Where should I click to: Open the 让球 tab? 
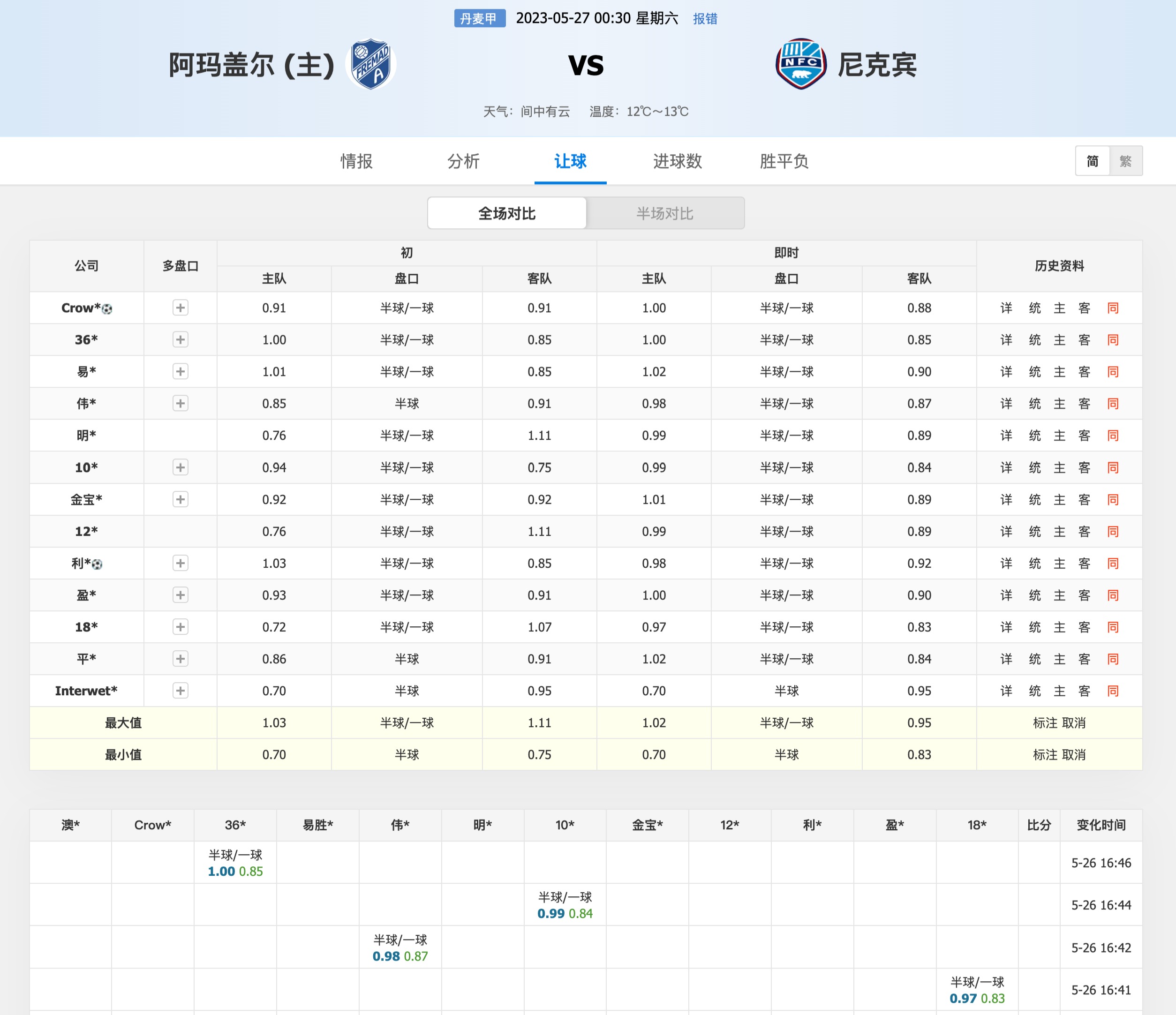point(570,161)
